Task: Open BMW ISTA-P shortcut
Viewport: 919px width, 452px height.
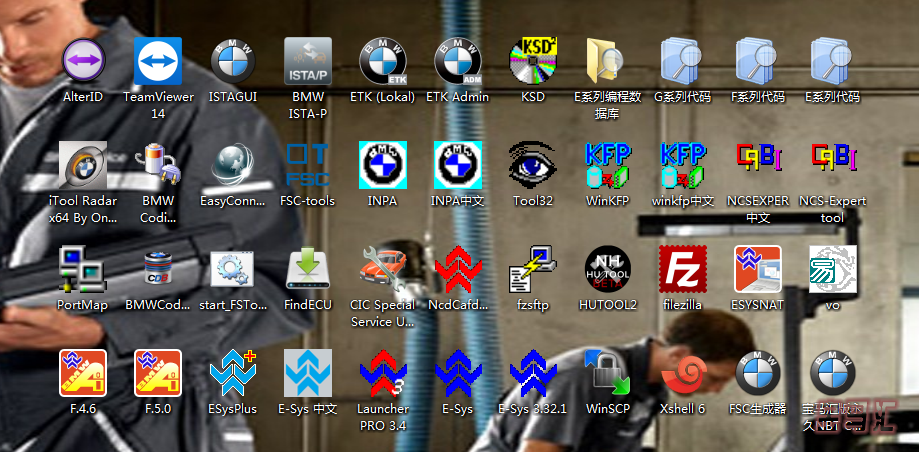Action: pyautogui.click(x=308, y=61)
